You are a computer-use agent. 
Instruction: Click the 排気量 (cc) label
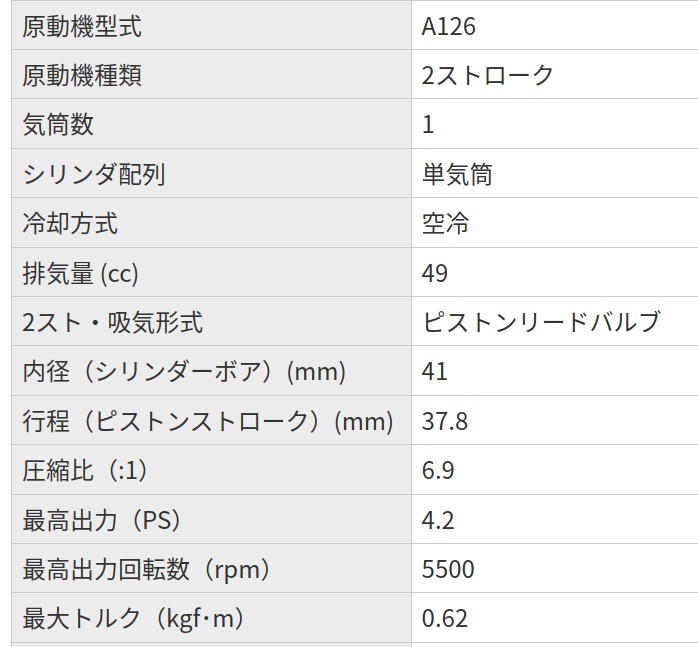click(81, 273)
